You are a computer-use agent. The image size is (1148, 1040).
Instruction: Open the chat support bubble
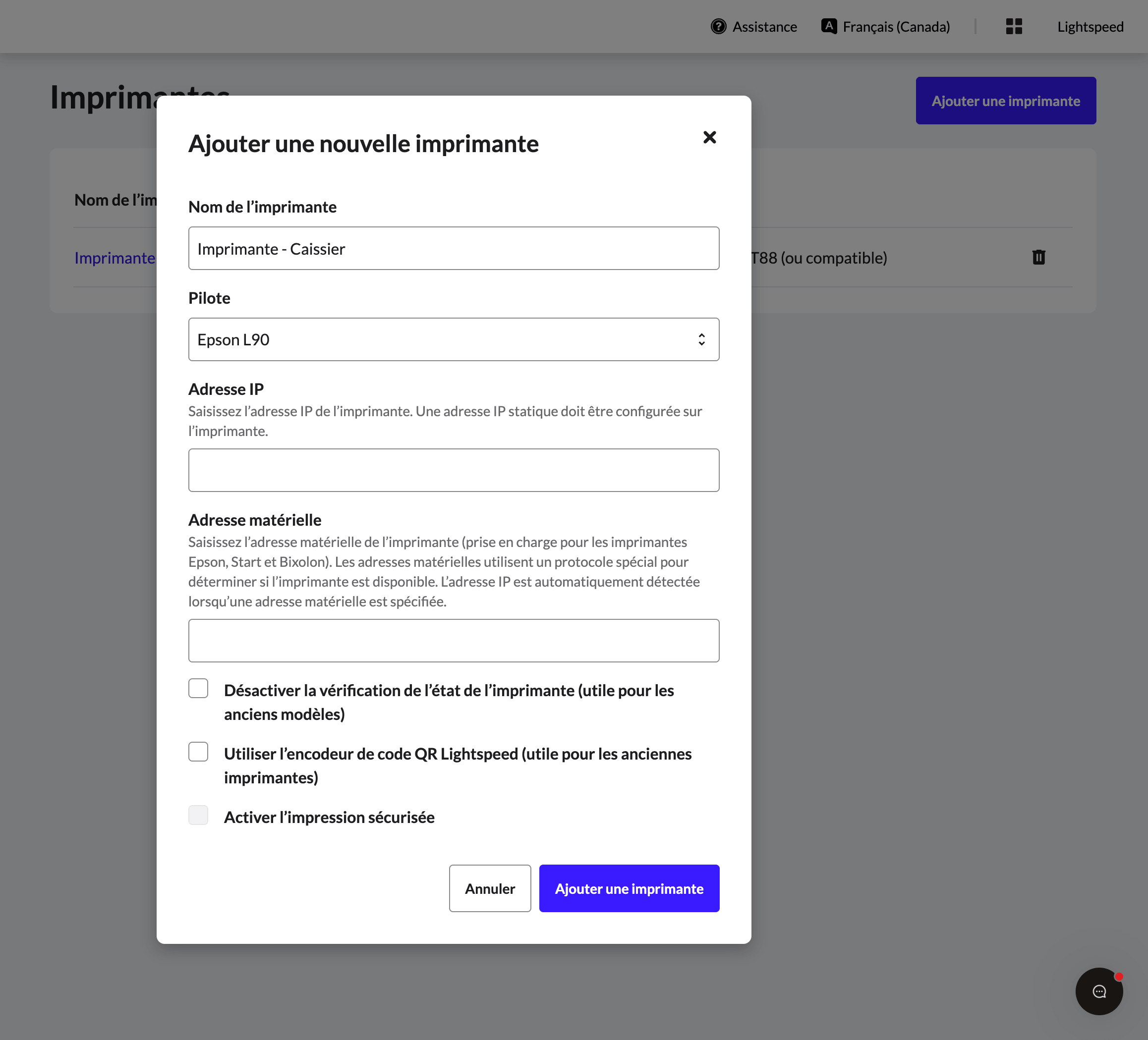[x=1099, y=991]
